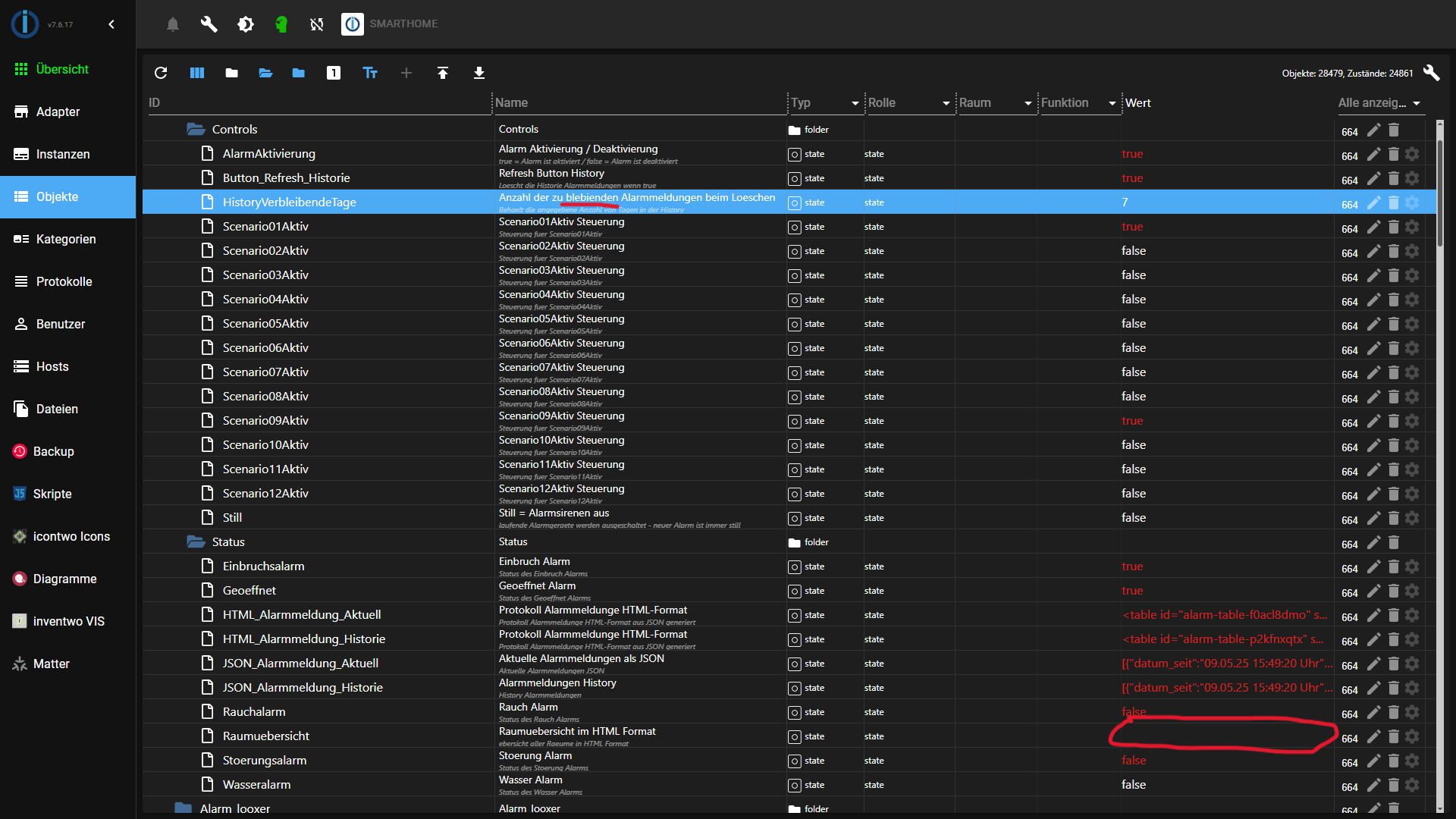The width and height of the screenshot is (1456, 819).
Task: Open the Rolle filter dropdown
Action: tap(946, 103)
